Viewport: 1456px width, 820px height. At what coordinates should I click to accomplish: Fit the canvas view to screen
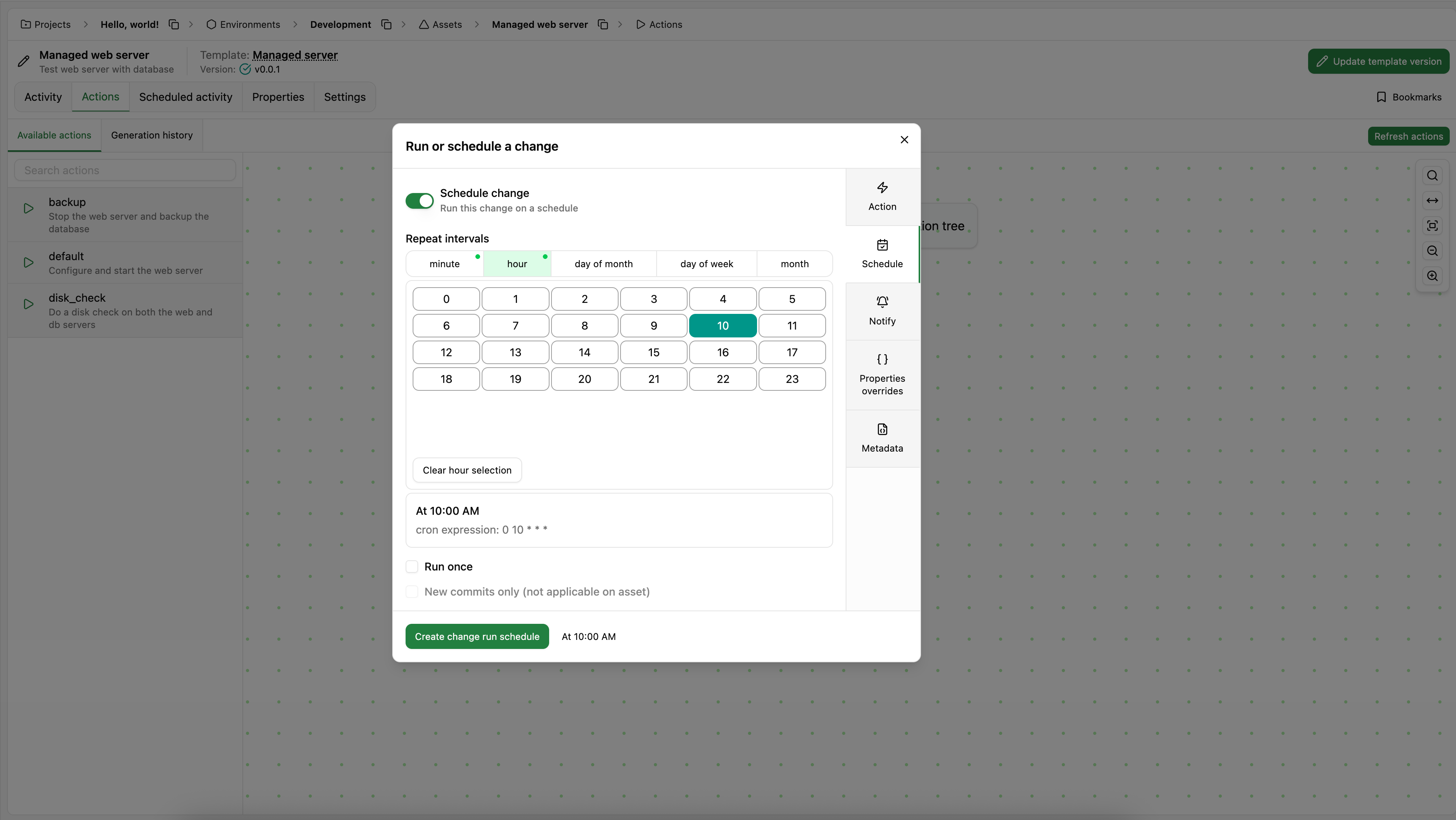1432,226
